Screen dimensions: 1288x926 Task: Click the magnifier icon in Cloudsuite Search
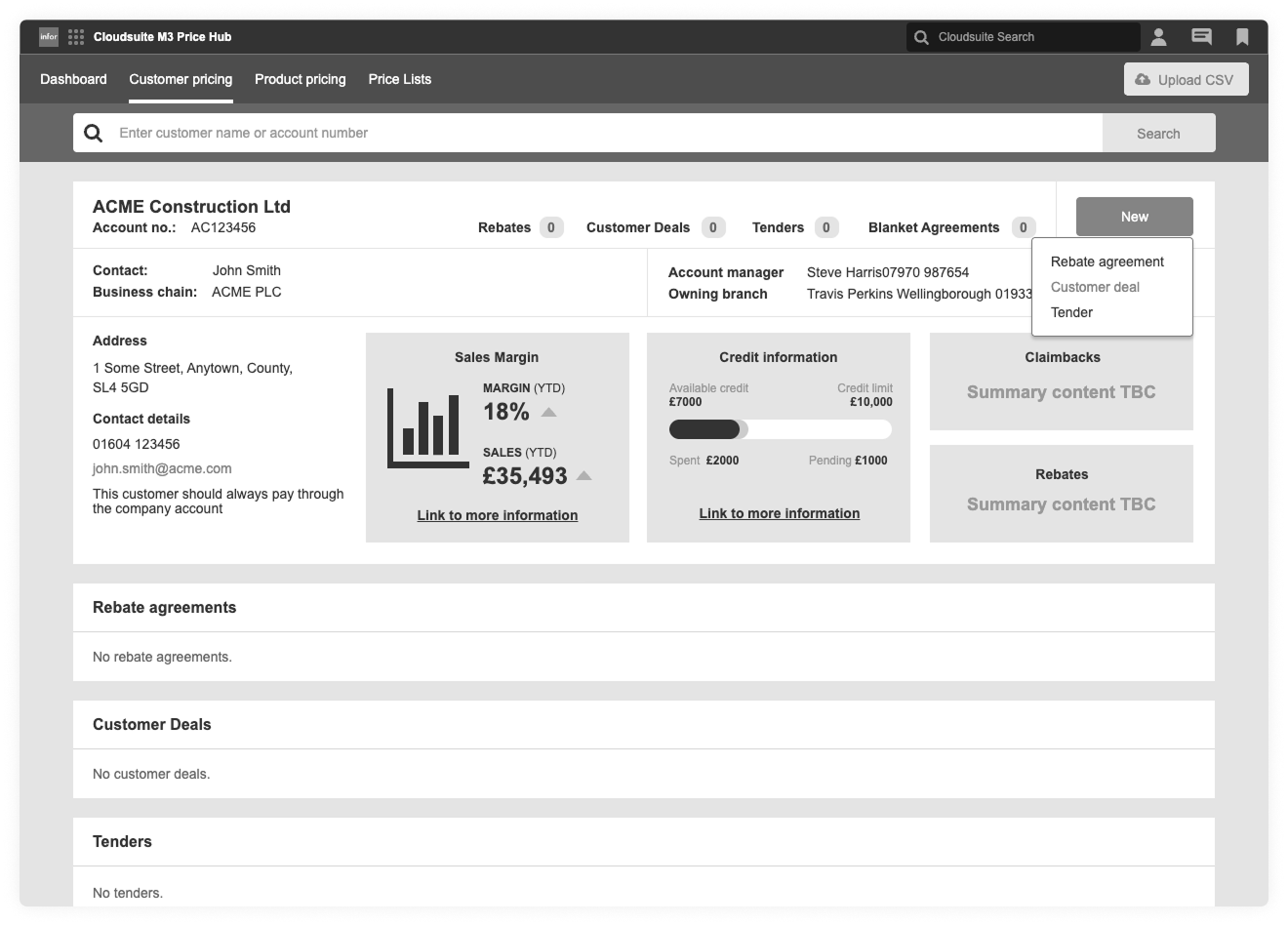click(x=921, y=37)
